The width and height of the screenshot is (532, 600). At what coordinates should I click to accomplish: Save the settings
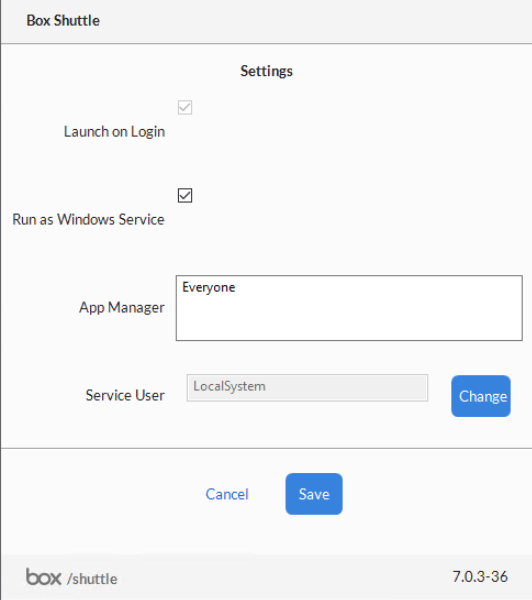(314, 494)
